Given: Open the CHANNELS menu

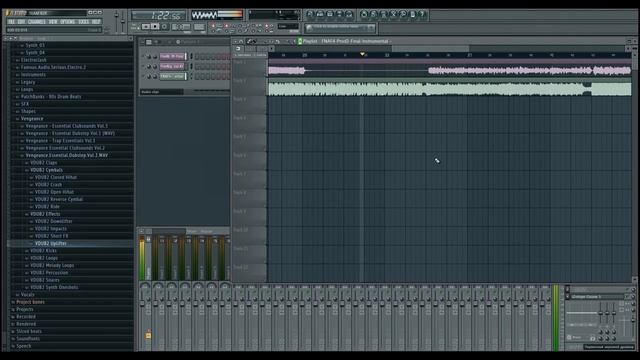Looking at the screenshot, I should tap(37, 22).
